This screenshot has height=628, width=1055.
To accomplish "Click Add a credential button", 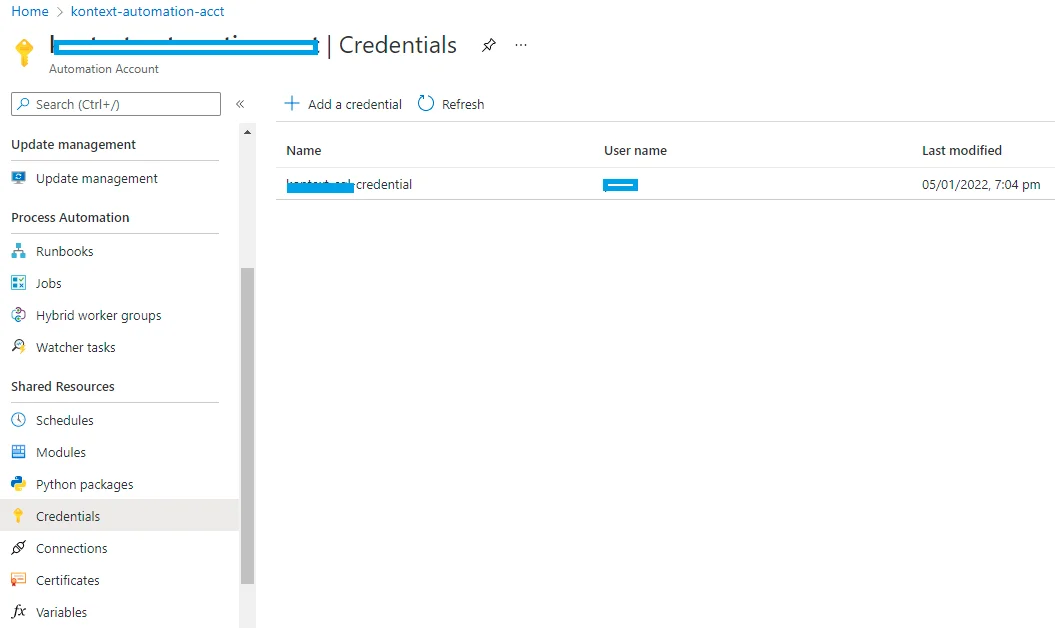I will tap(343, 104).
